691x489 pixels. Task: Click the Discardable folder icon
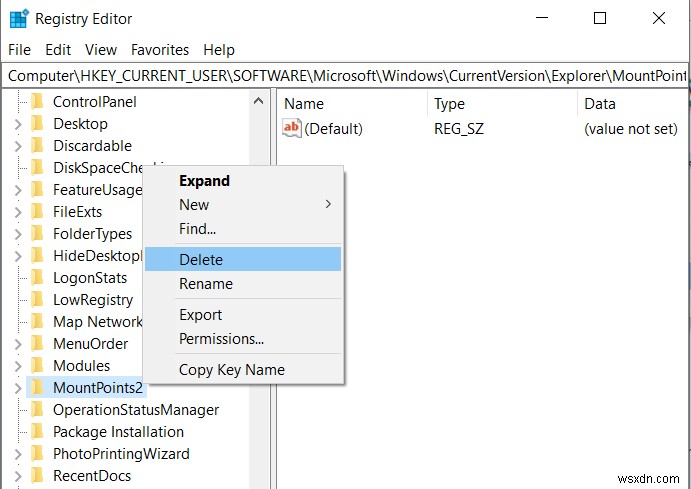tap(38, 146)
